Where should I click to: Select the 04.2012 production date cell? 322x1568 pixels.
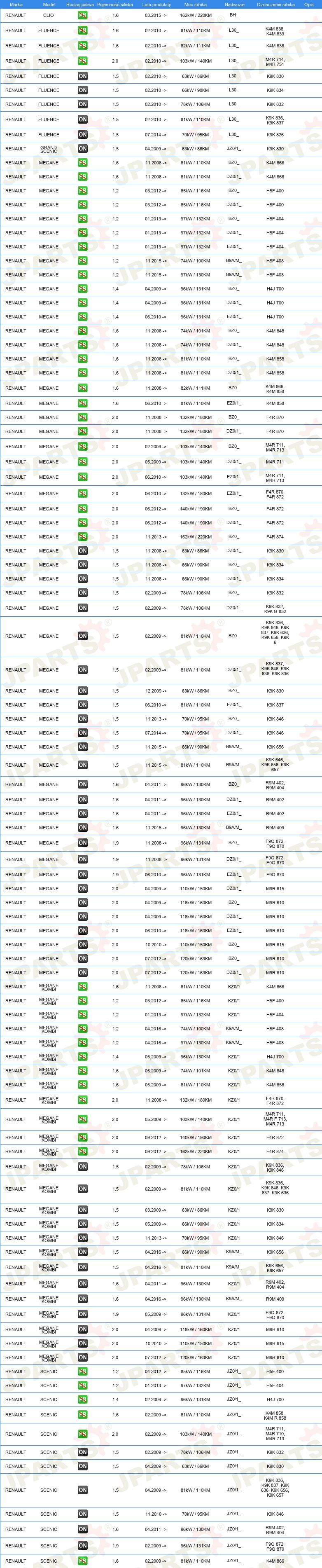pos(155,1371)
